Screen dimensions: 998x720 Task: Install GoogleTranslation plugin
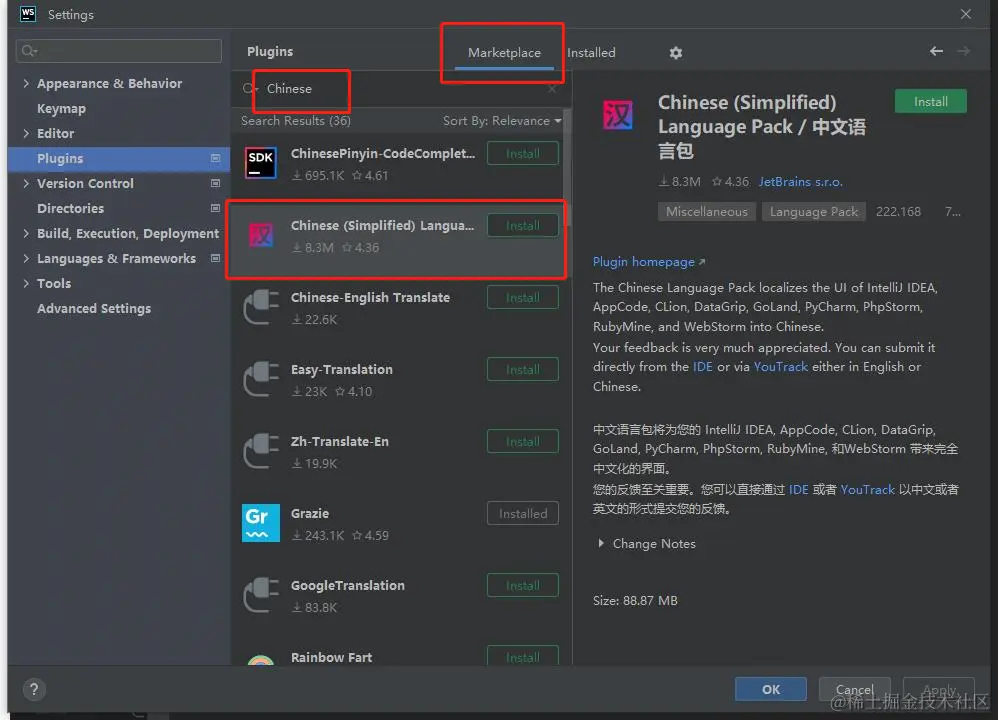coord(523,585)
